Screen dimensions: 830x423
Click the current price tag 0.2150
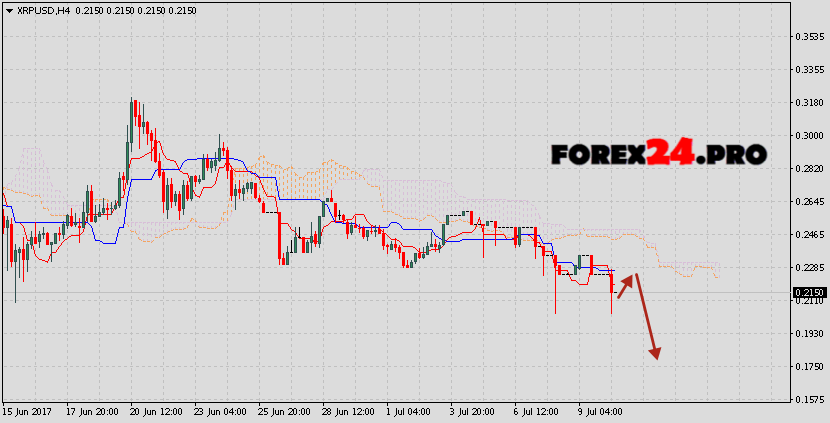(x=808, y=293)
